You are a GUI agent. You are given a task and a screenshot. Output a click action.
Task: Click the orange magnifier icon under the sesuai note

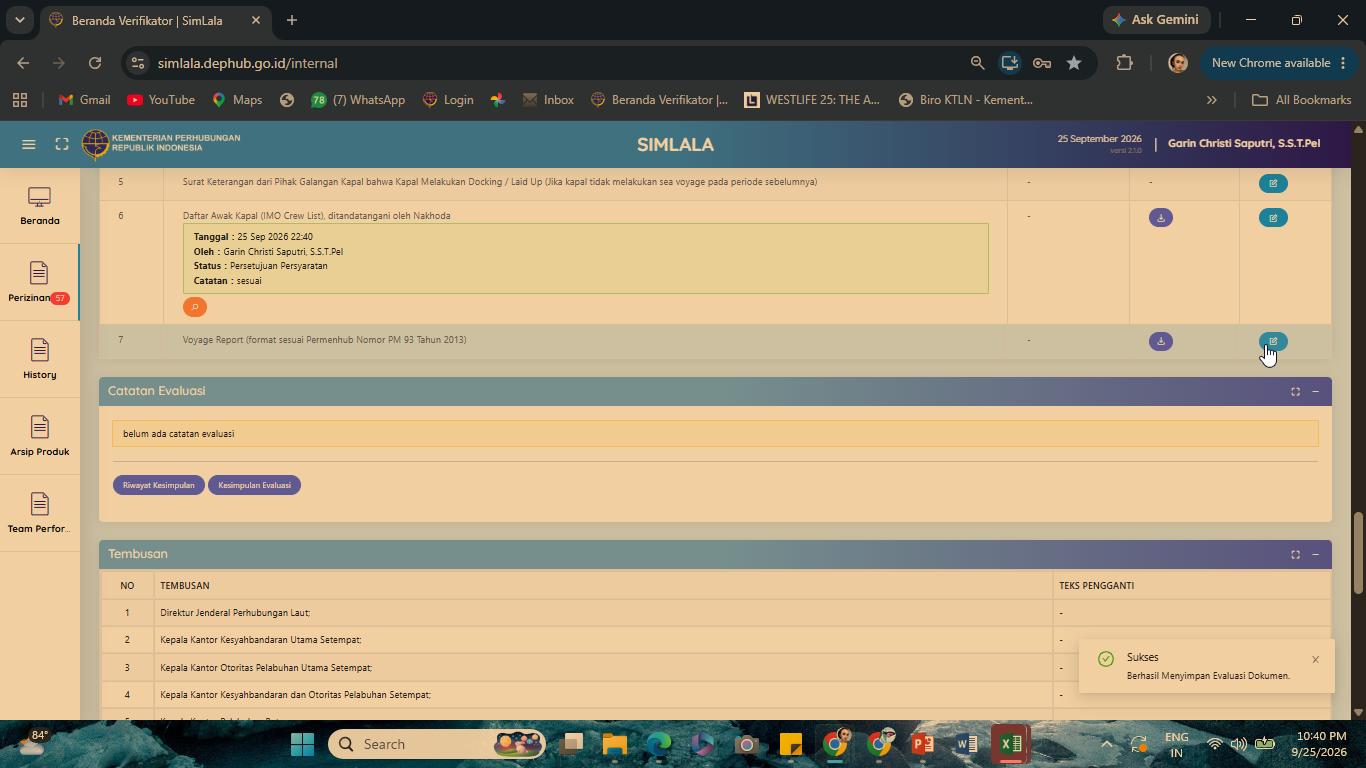(195, 307)
